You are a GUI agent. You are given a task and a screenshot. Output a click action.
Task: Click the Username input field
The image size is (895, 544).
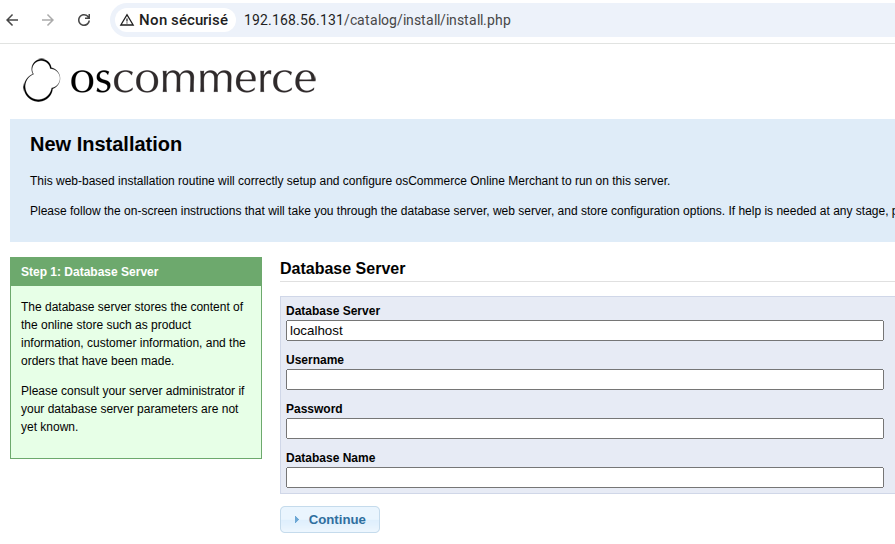point(584,380)
